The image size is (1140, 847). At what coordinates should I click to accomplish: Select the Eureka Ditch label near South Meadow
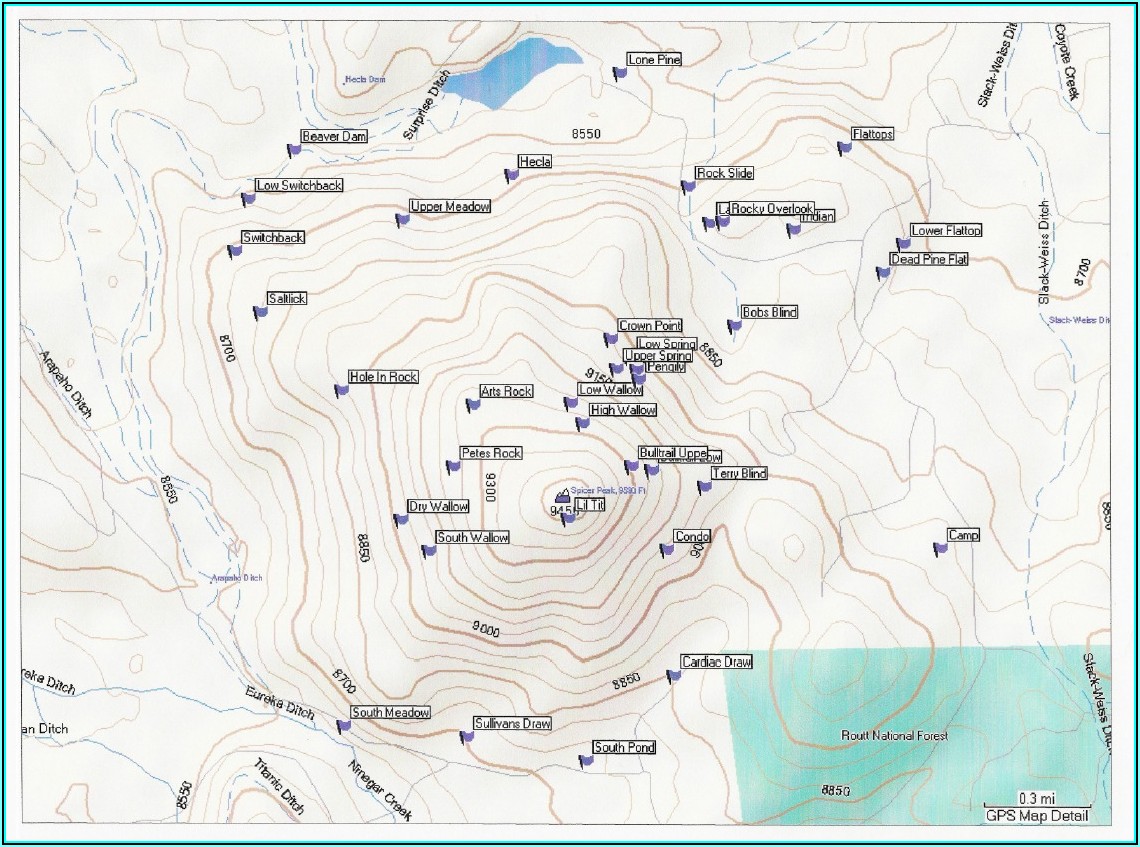[279, 702]
